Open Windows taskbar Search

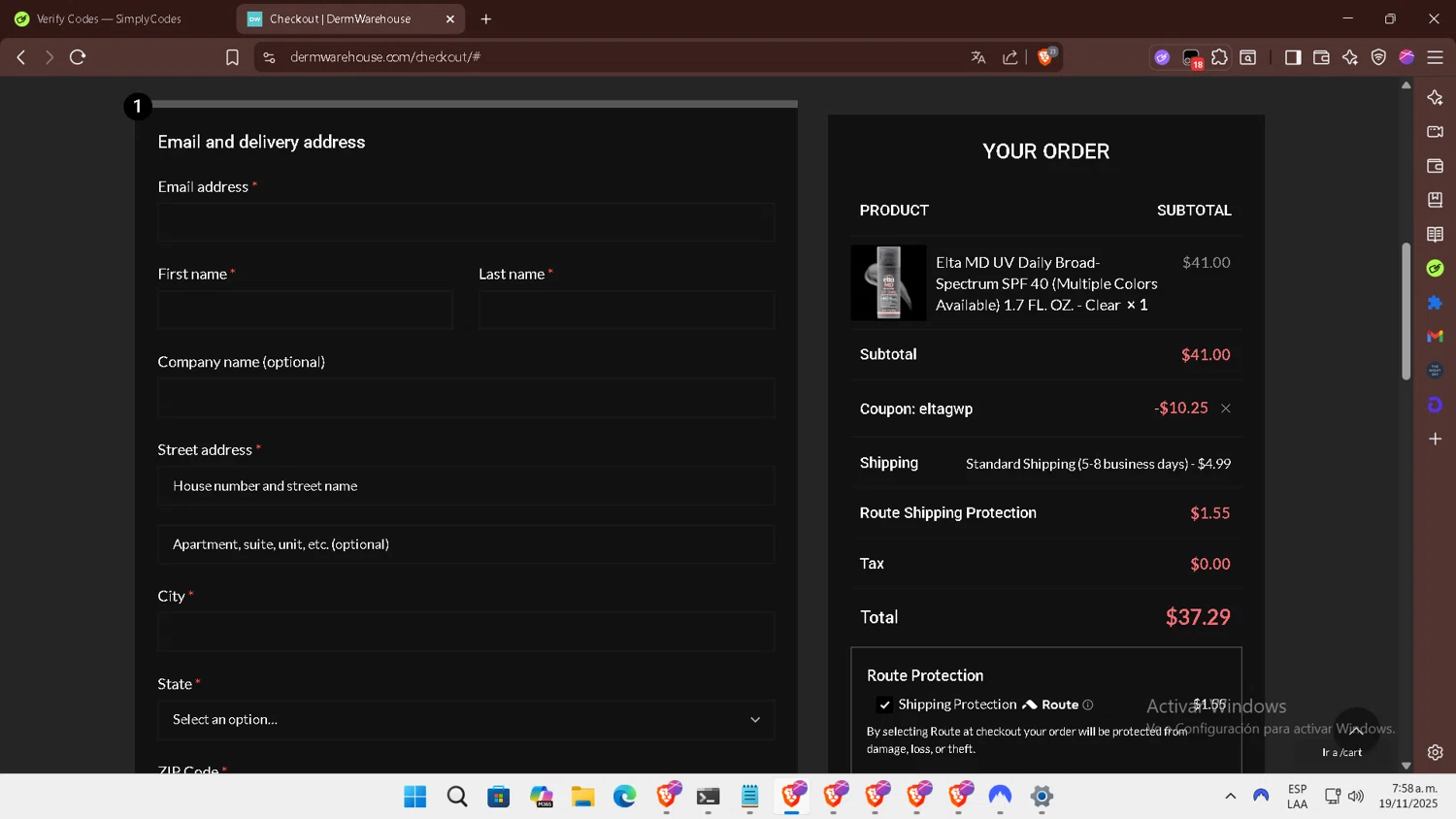(456, 797)
